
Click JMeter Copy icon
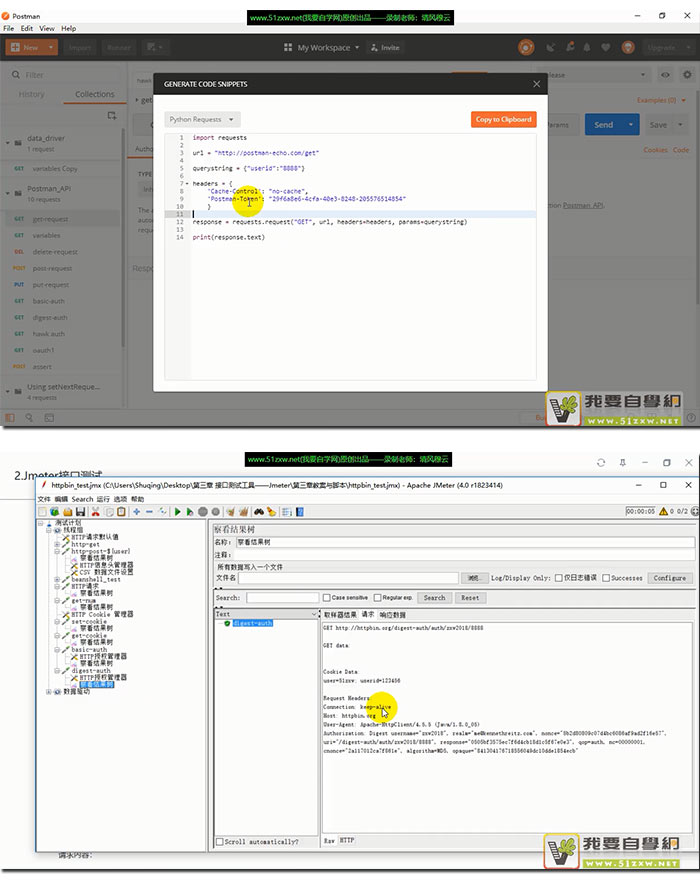tap(109, 511)
